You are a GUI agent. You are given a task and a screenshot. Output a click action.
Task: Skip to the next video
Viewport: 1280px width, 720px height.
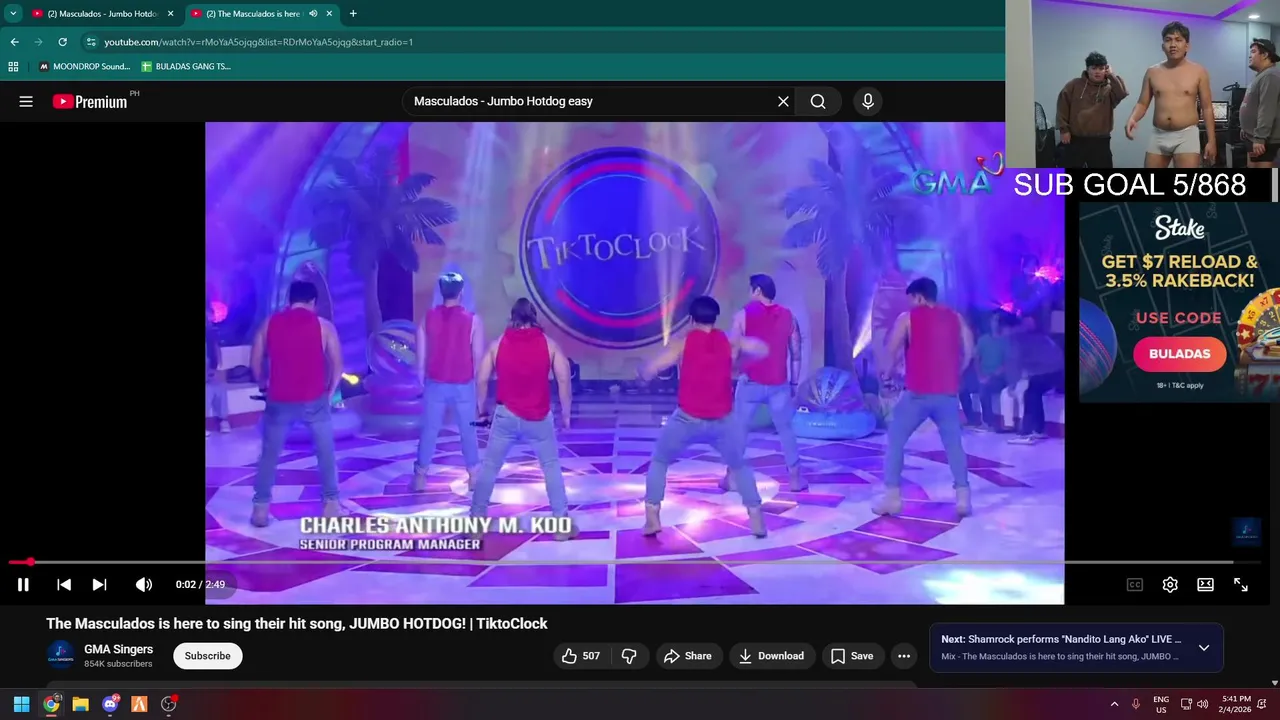[x=100, y=584]
